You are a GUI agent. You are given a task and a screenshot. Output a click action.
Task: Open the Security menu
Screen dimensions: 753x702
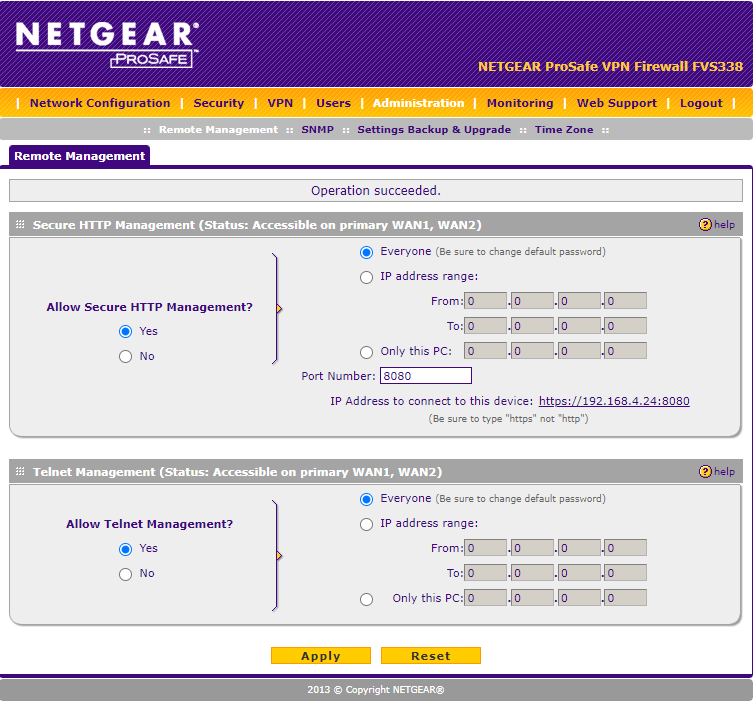[219, 103]
